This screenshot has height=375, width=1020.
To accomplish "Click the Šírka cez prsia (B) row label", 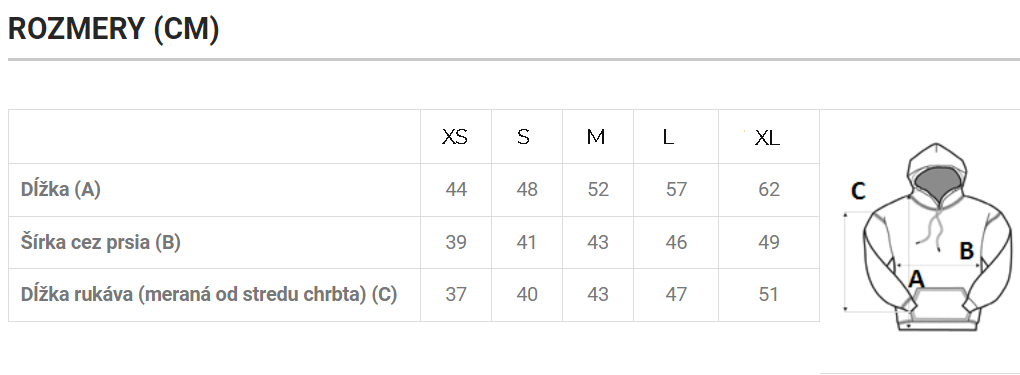I will coord(101,242).
